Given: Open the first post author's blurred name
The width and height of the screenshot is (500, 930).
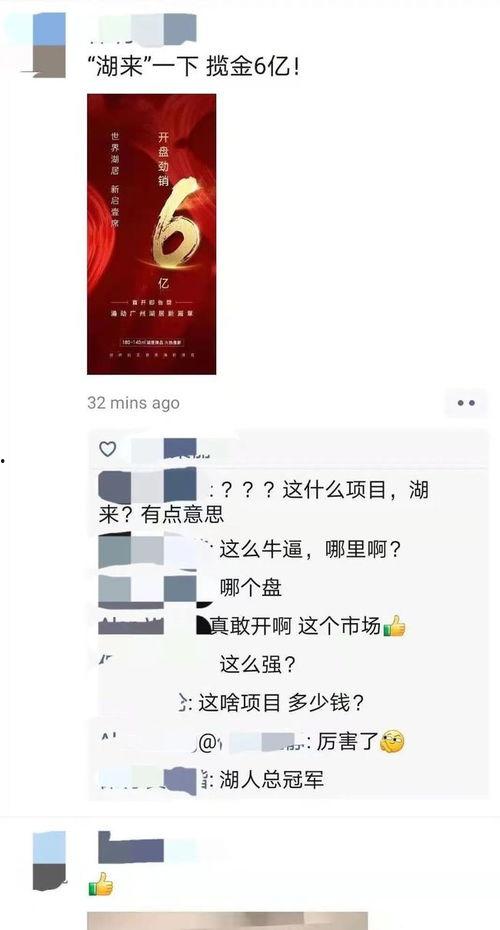Looking at the screenshot, I should (x=142, y=28).
